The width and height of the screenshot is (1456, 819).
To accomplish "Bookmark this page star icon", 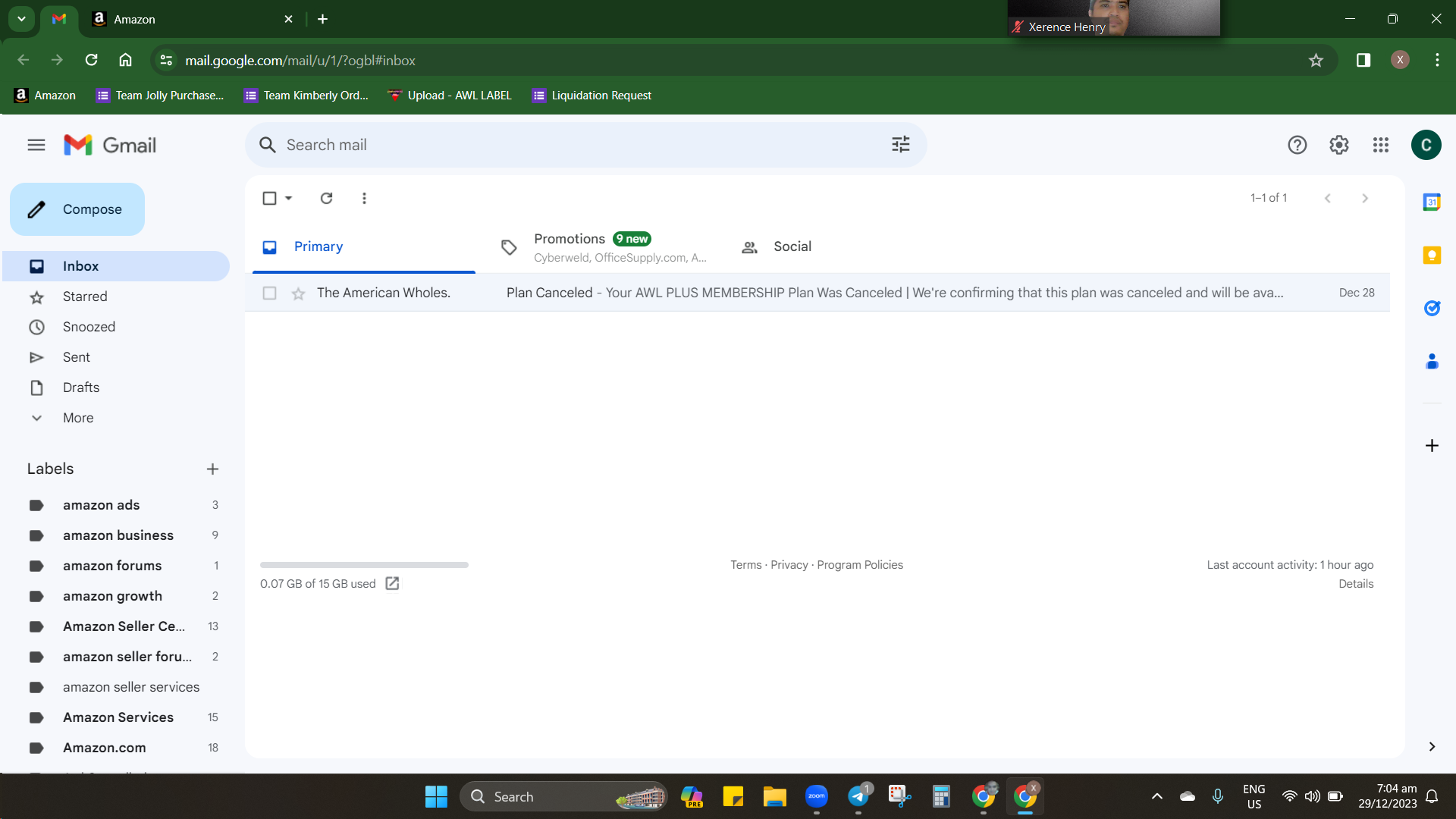I will tap(1316, 60).
